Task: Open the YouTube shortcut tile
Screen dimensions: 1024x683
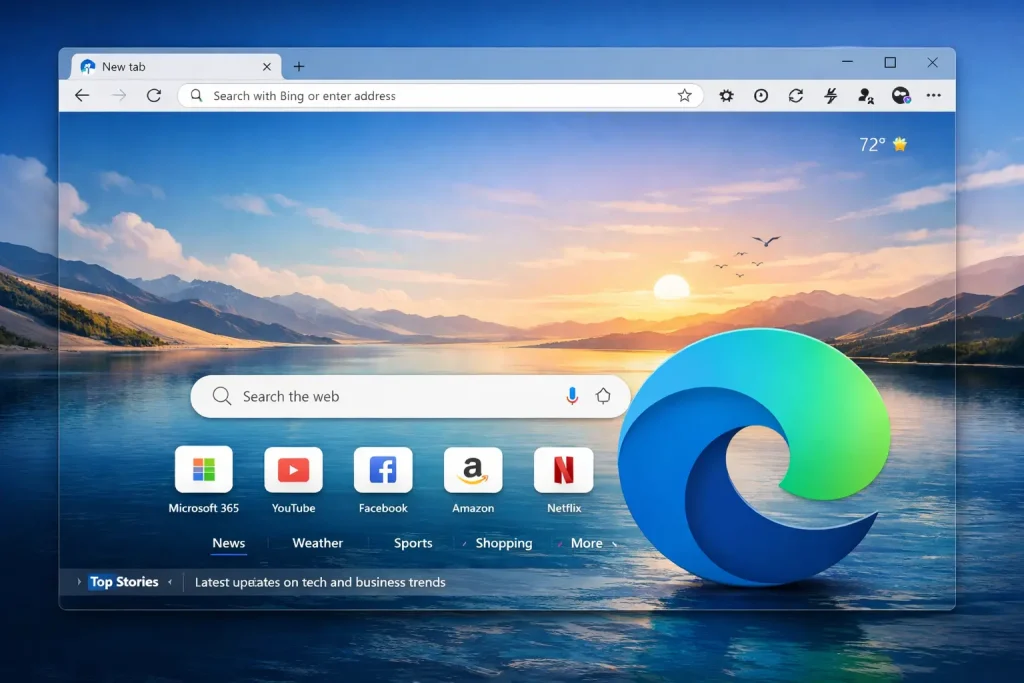Action: (x=293, y=469)
